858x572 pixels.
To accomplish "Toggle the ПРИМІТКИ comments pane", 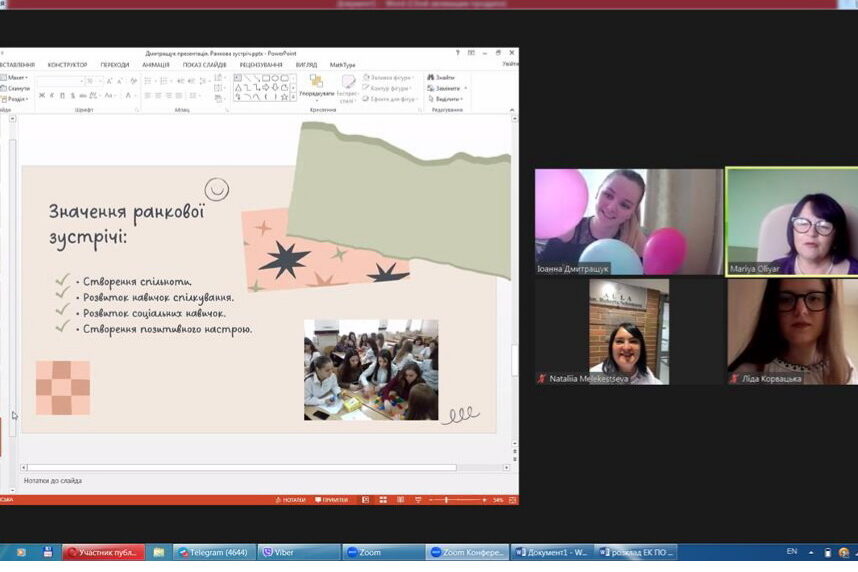I will [x=331, y=499].
